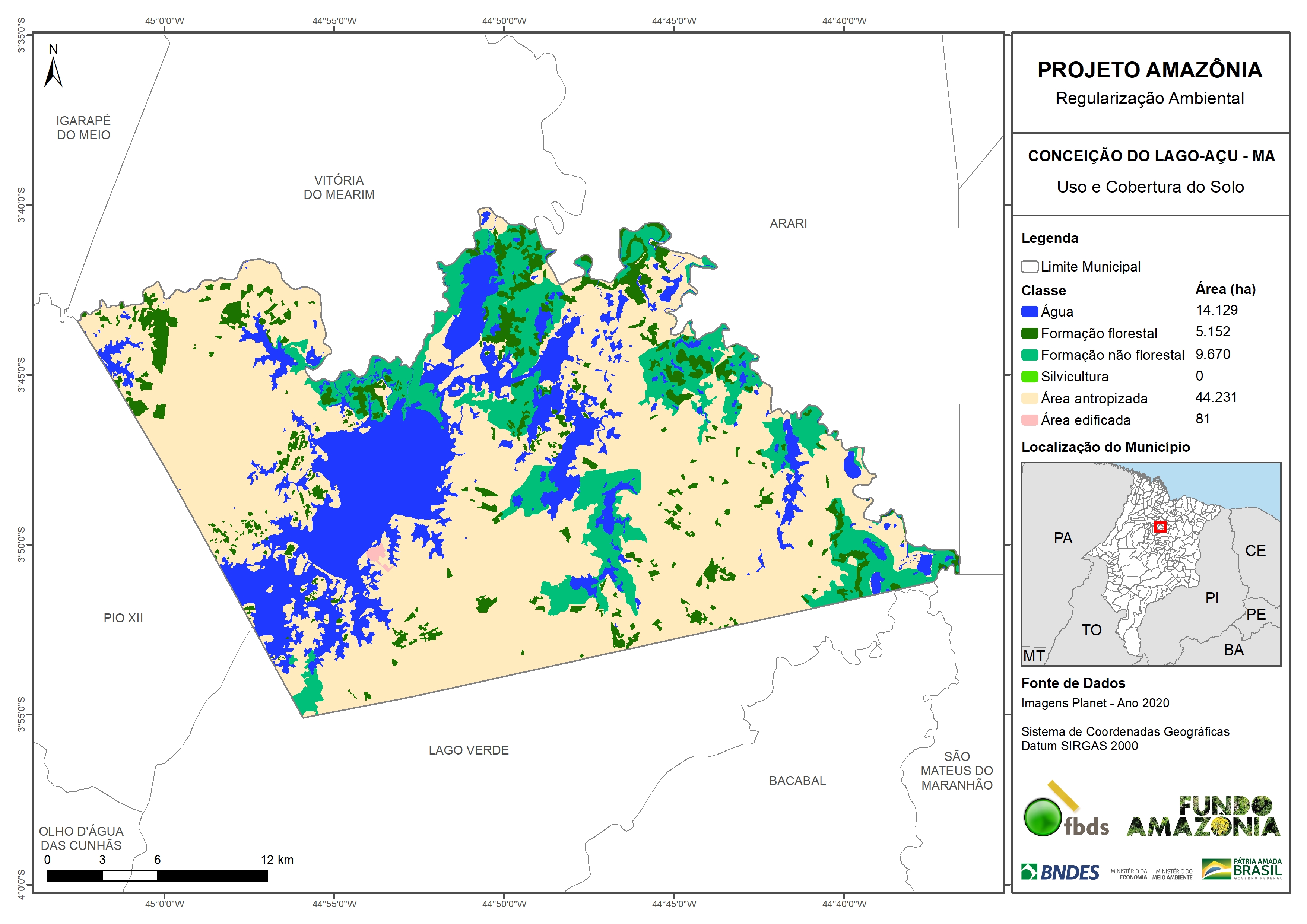Click the Lago Verde municipality label
Screen dimensions: 1307x924
[469, 750]
